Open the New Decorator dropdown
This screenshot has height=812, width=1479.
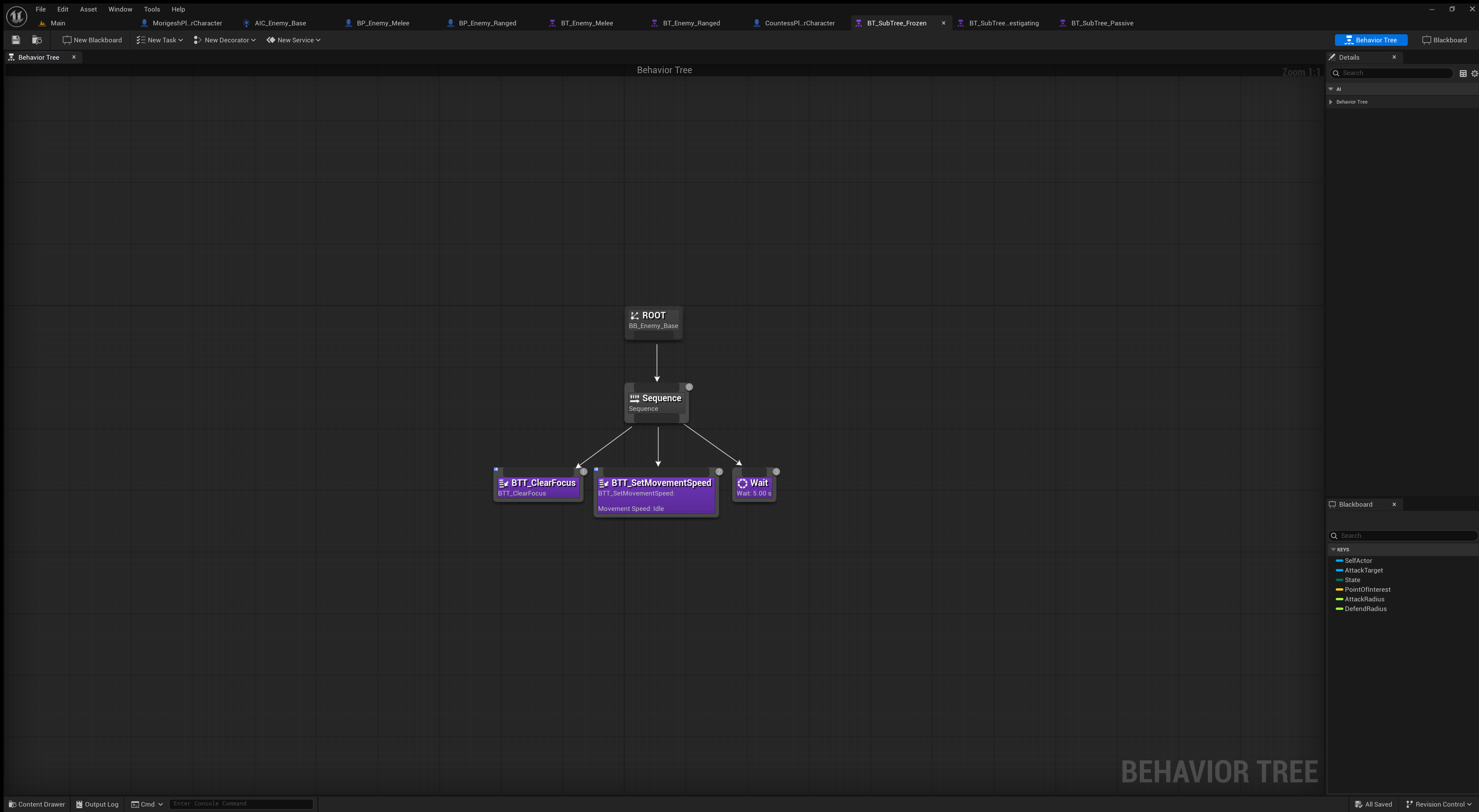[x=225, y=40]
